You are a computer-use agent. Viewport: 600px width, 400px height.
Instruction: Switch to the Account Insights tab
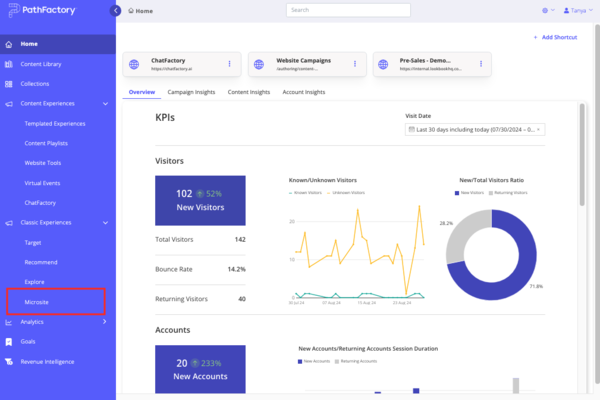pos(304,92)
